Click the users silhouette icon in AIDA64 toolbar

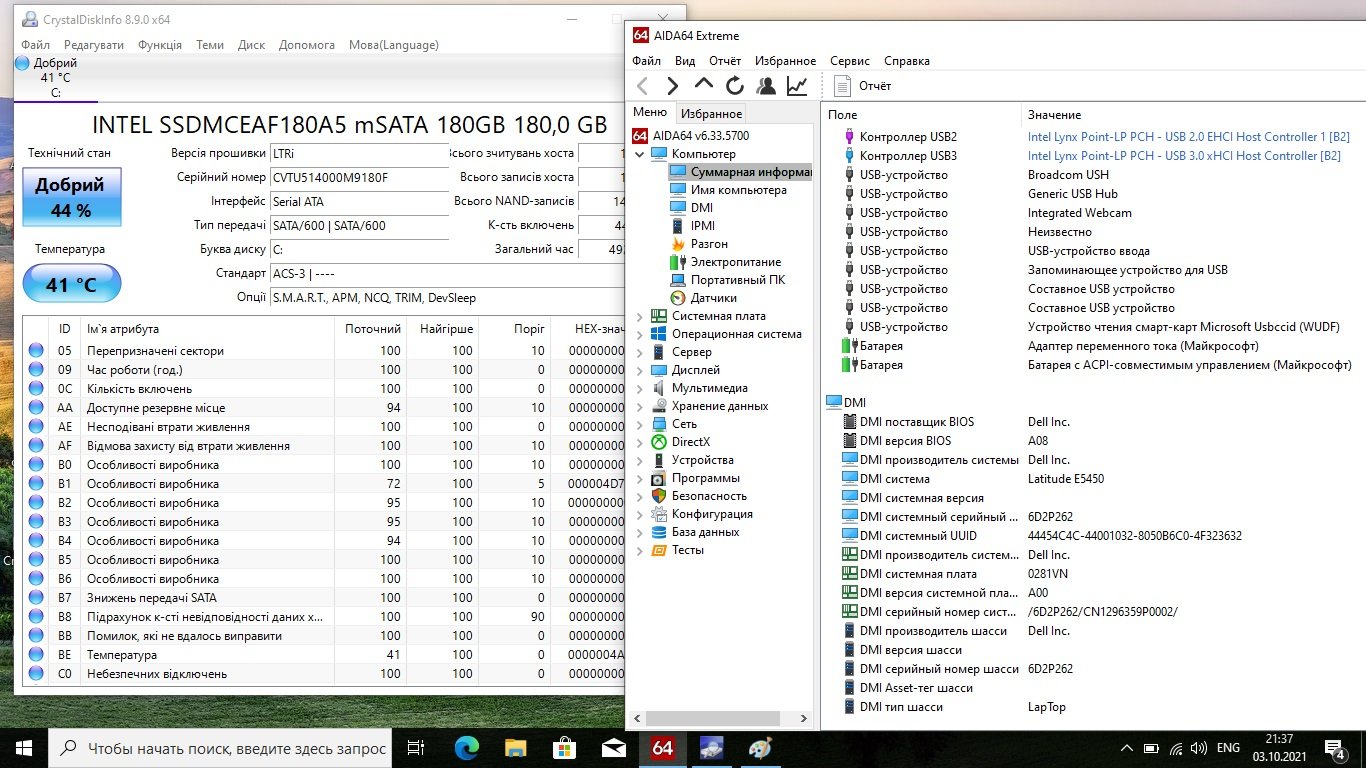pos(766,86)
